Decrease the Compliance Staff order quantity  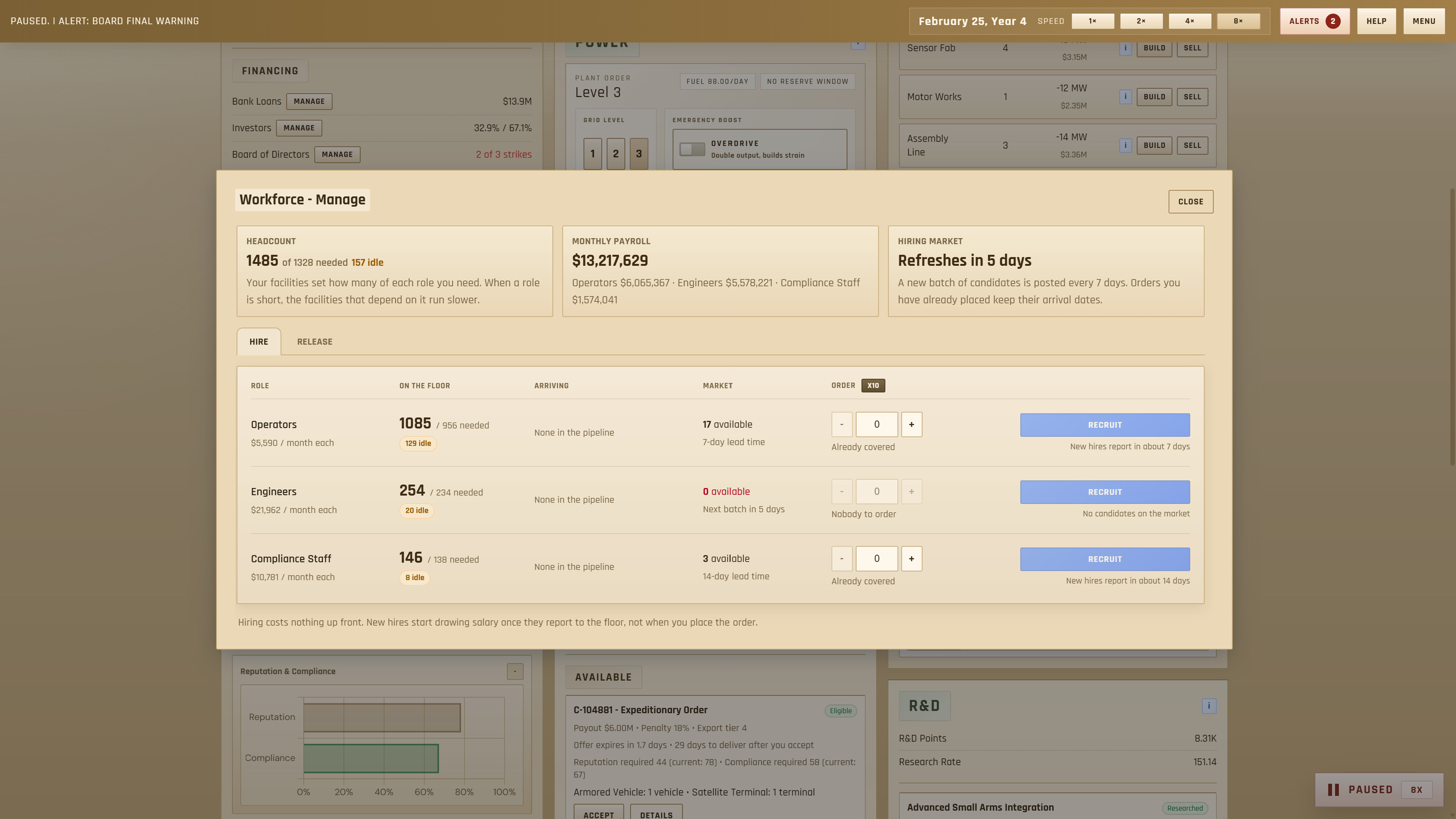[842, 559]
